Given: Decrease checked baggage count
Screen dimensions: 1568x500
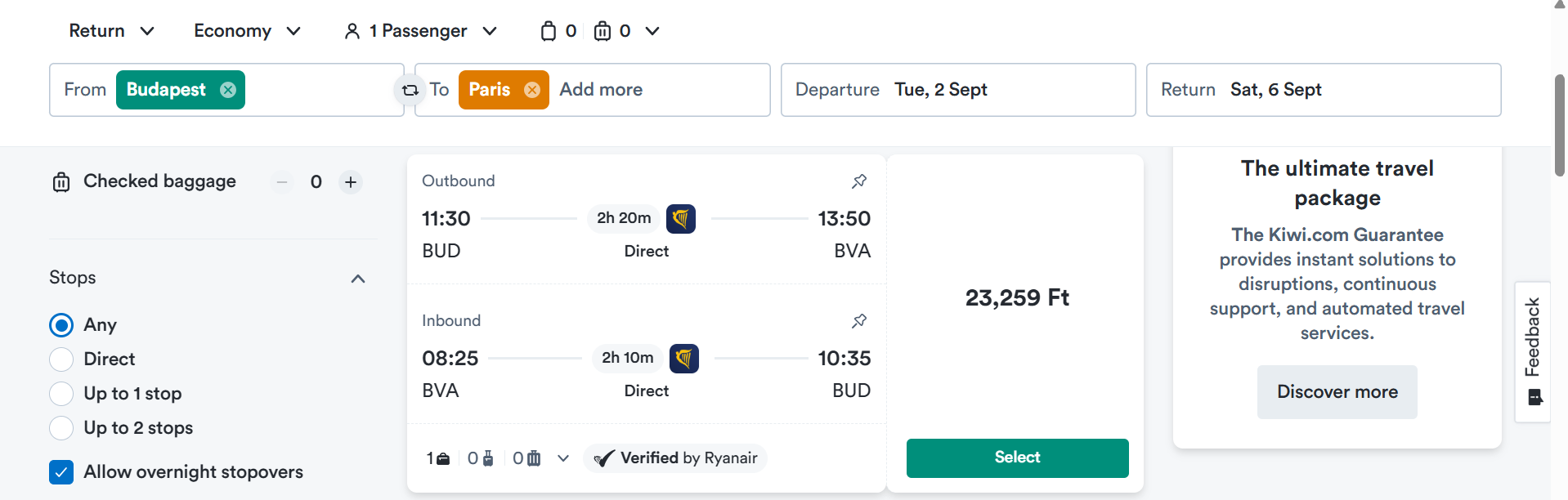Looking at the screenshot, I should click(282, 182).
